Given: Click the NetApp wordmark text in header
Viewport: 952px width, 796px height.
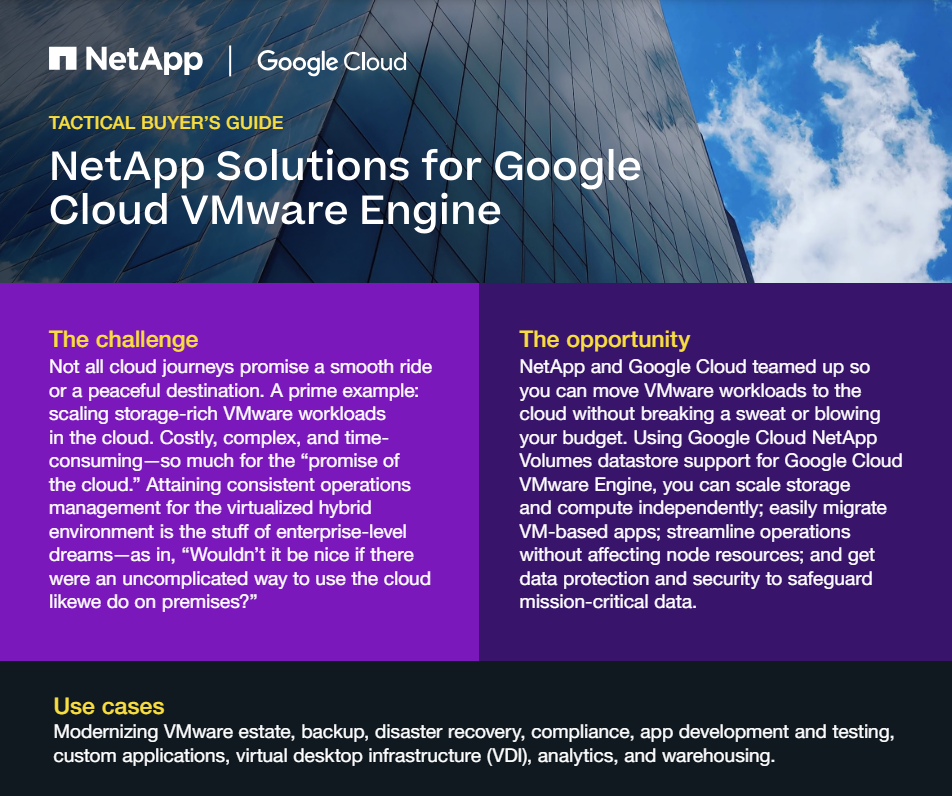Looking at the screenshot, I should [143, 60].
